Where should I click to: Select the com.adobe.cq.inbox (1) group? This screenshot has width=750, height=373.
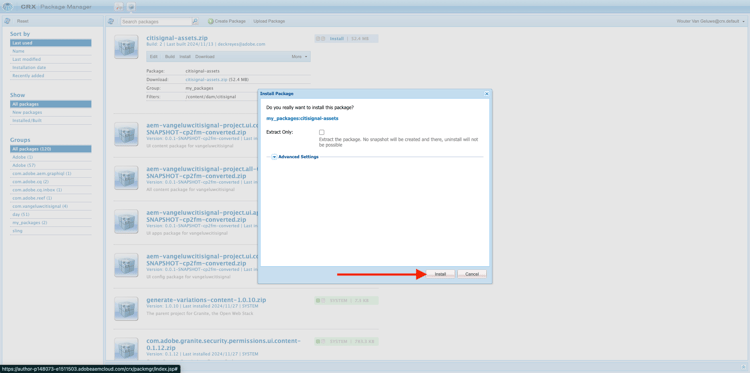51,190
